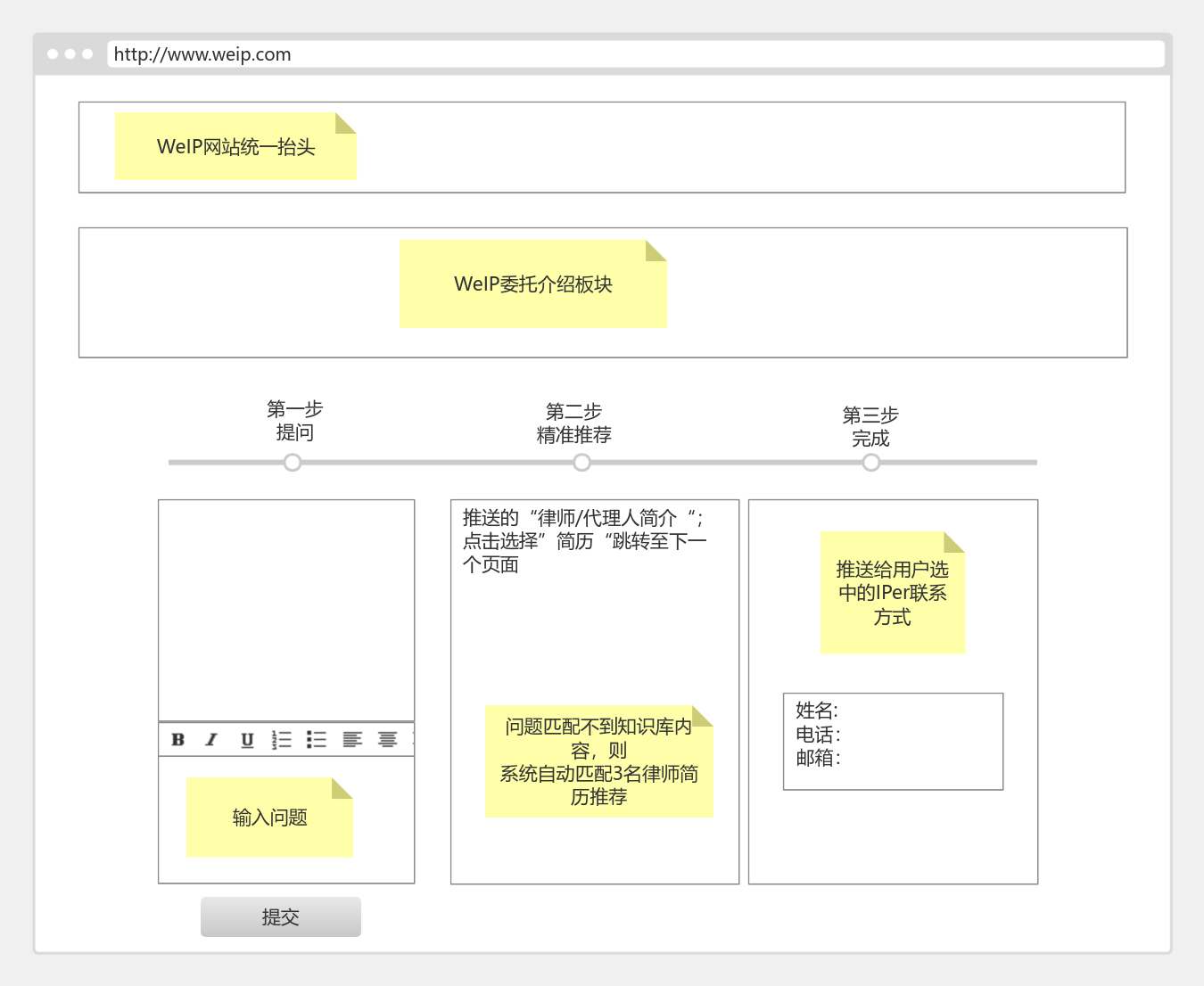This screenshot has height=986, width=1204.
Task: Click the 姓名 field in the contact card
Action: tap(814, 711)
